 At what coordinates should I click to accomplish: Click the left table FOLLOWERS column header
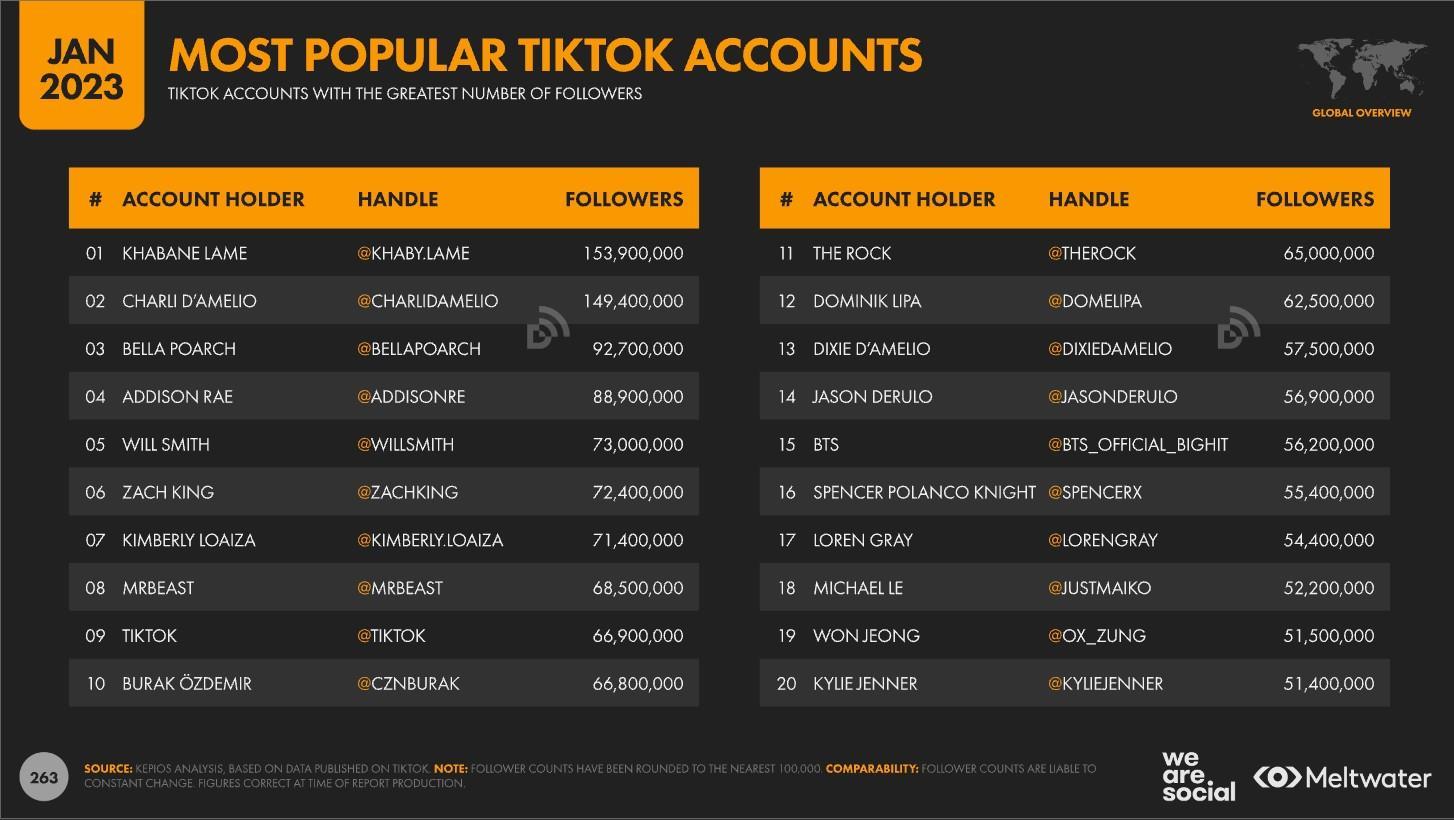624,199
